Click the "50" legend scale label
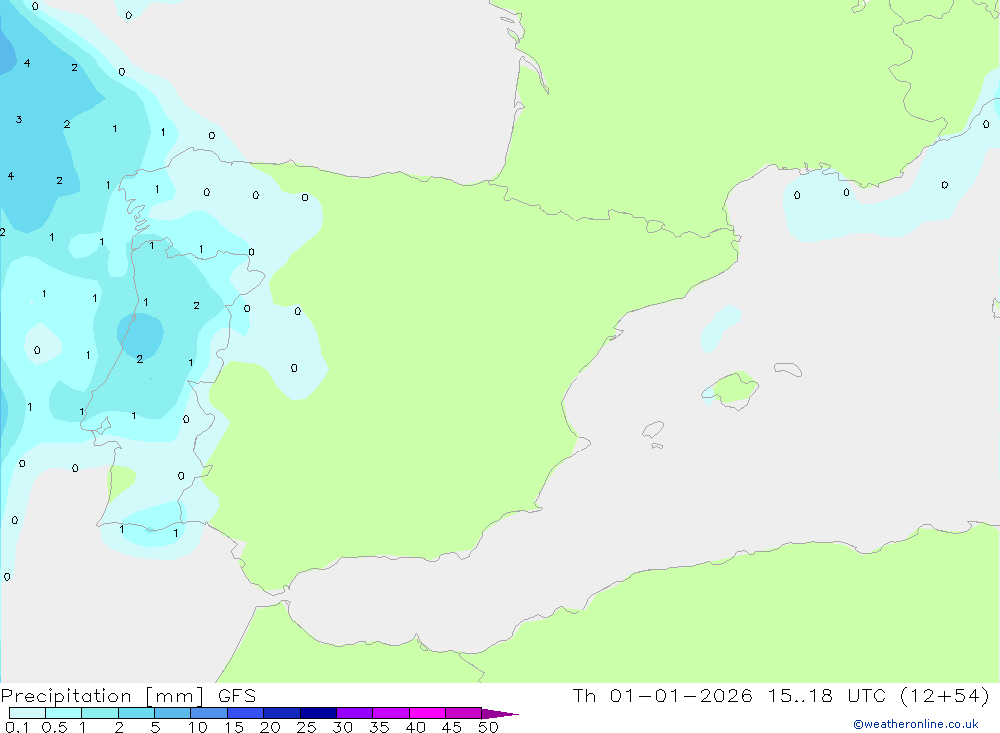Screen dimensions: 1000x733 click(x=488, y=727)
